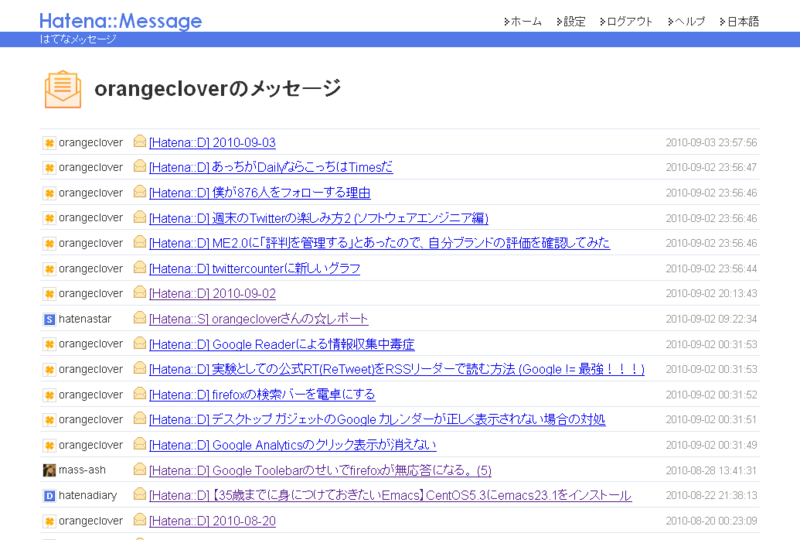This screenshot has height=540, width=800.
Task: Open message デスクトップガジェットのGoogleカレンダー
Action: (x=377, y=420)
